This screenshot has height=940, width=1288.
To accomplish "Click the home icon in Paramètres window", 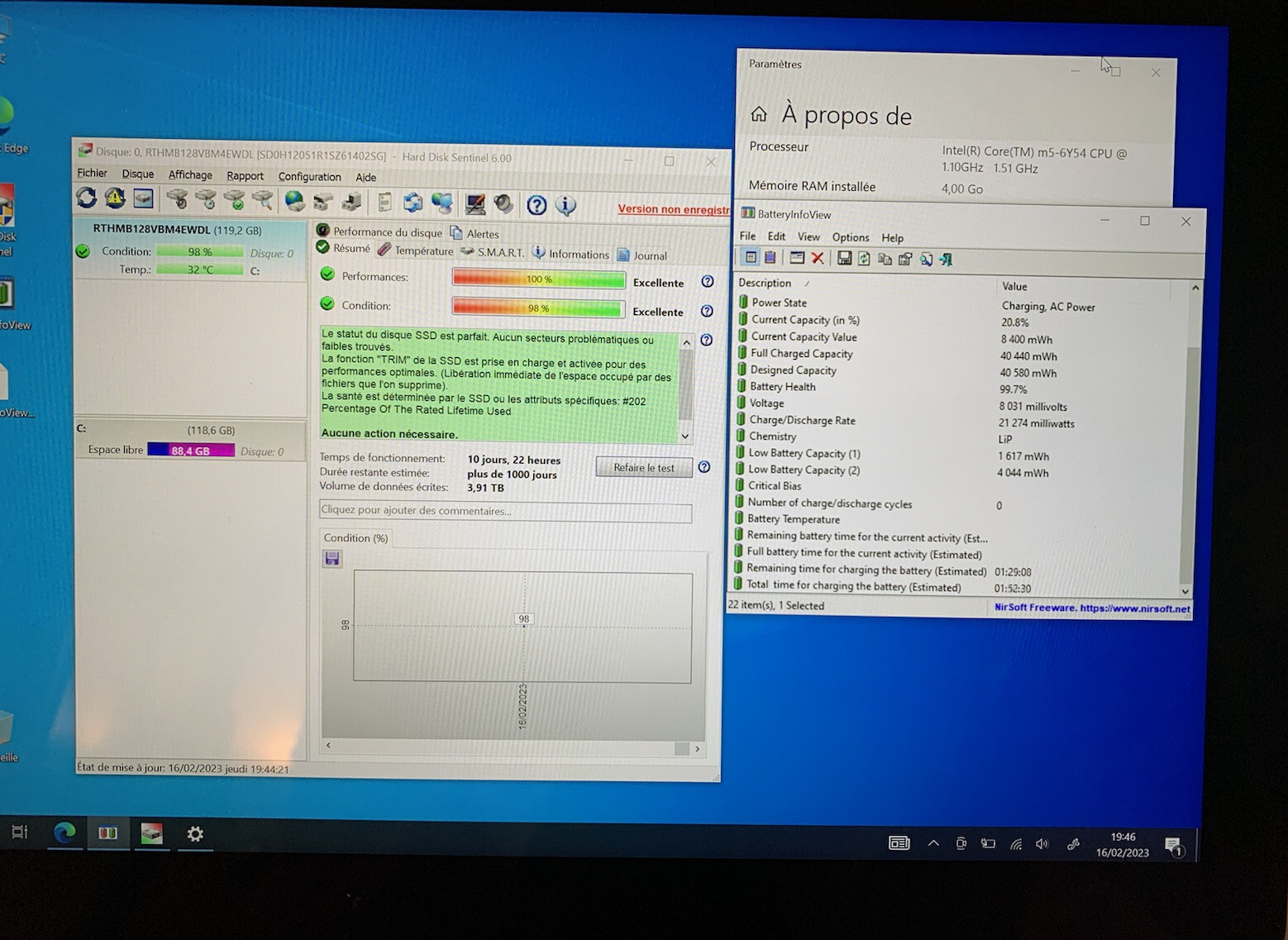I will click(x=759, y=114).
